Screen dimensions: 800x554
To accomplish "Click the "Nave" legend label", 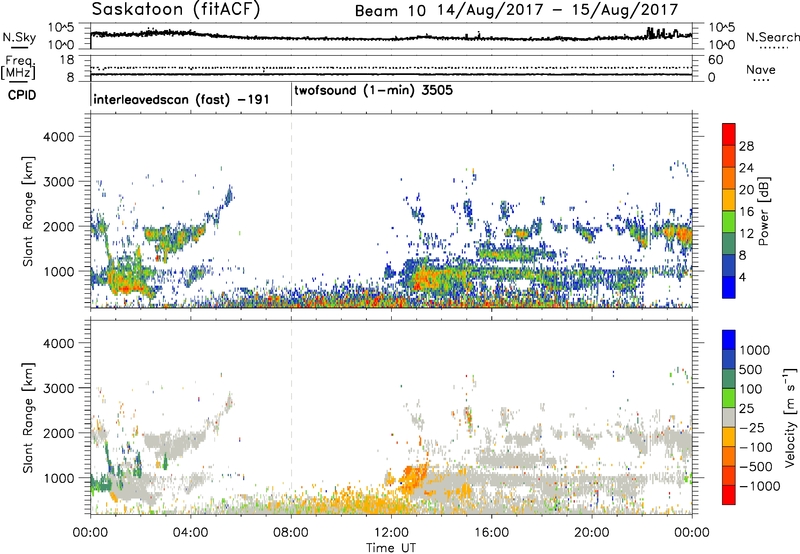I will pyautogui.click(x=761, y=70).
